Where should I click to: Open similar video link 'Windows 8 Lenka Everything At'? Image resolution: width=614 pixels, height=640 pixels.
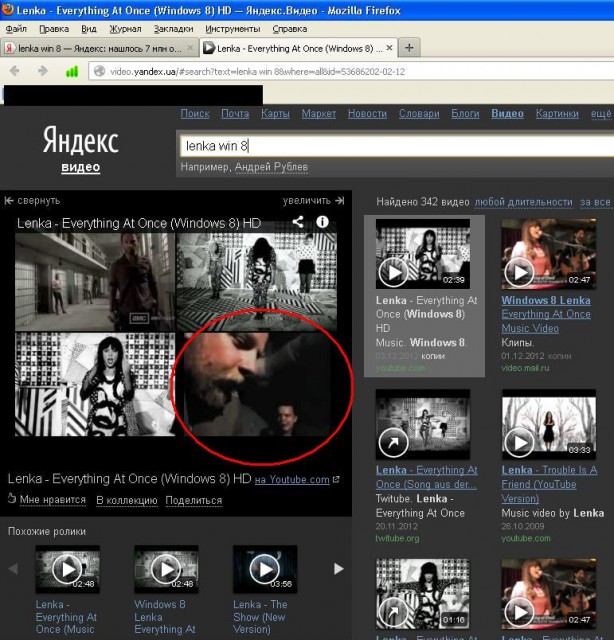click(165, 617)
